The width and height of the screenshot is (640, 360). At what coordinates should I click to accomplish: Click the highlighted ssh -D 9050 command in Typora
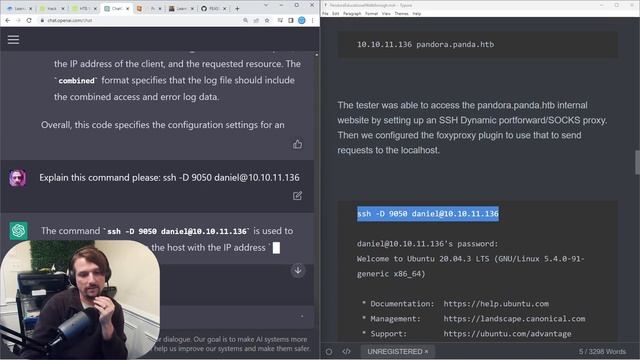(x=428, y=213)
